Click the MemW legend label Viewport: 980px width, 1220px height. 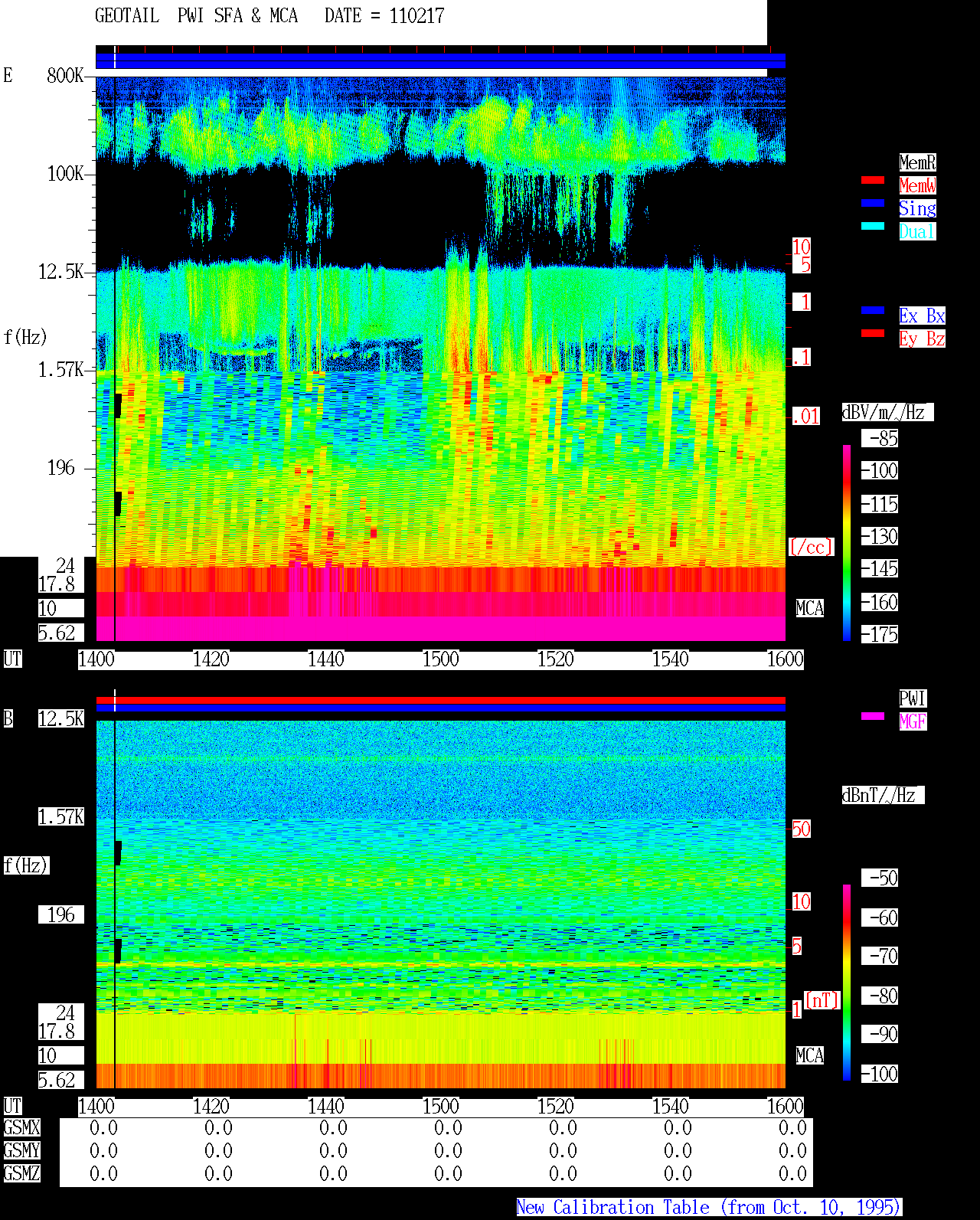coord(917,185)
